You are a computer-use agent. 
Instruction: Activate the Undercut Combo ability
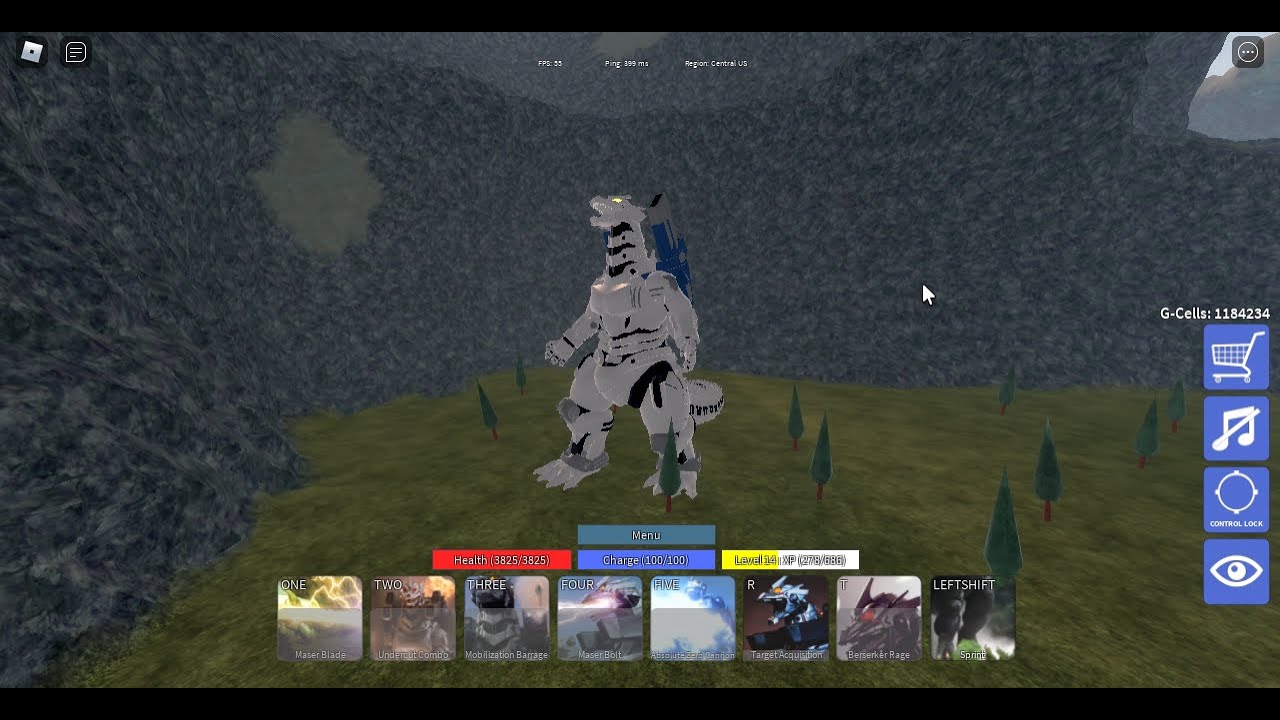(x=413, y=618)
